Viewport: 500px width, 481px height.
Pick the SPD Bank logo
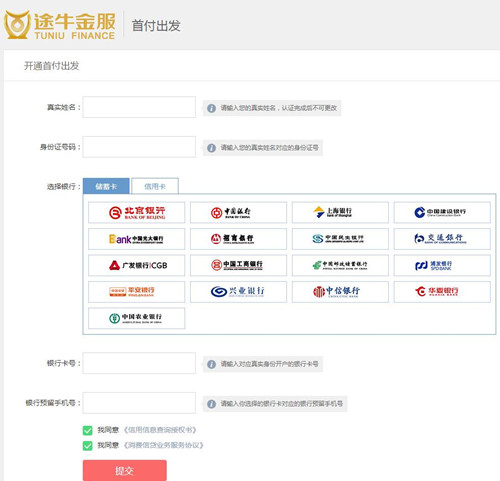tap(442, 265)
